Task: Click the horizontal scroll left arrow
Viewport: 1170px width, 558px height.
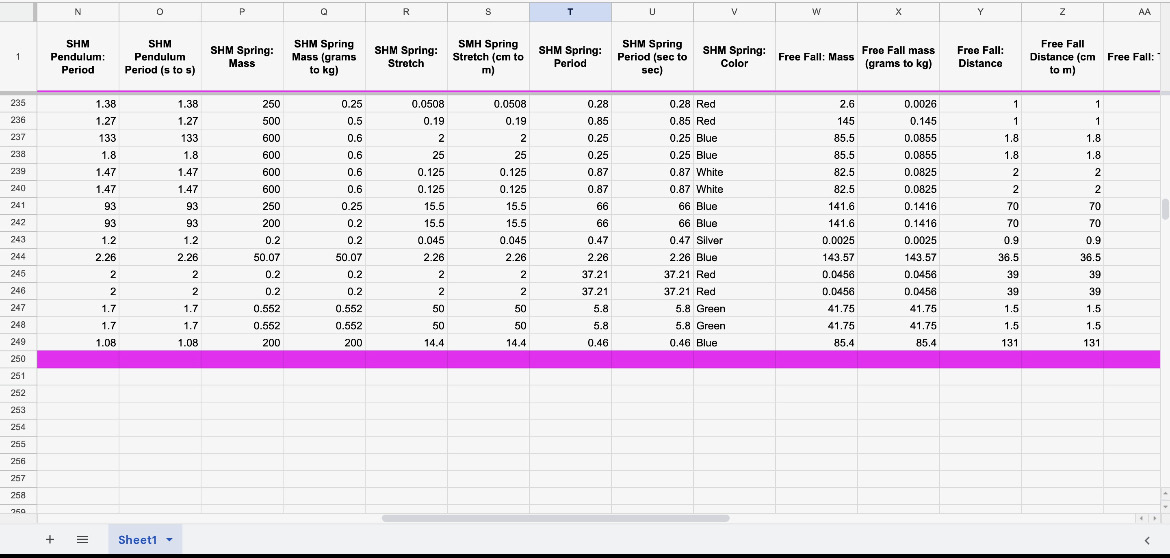Action: point(1141,518)
